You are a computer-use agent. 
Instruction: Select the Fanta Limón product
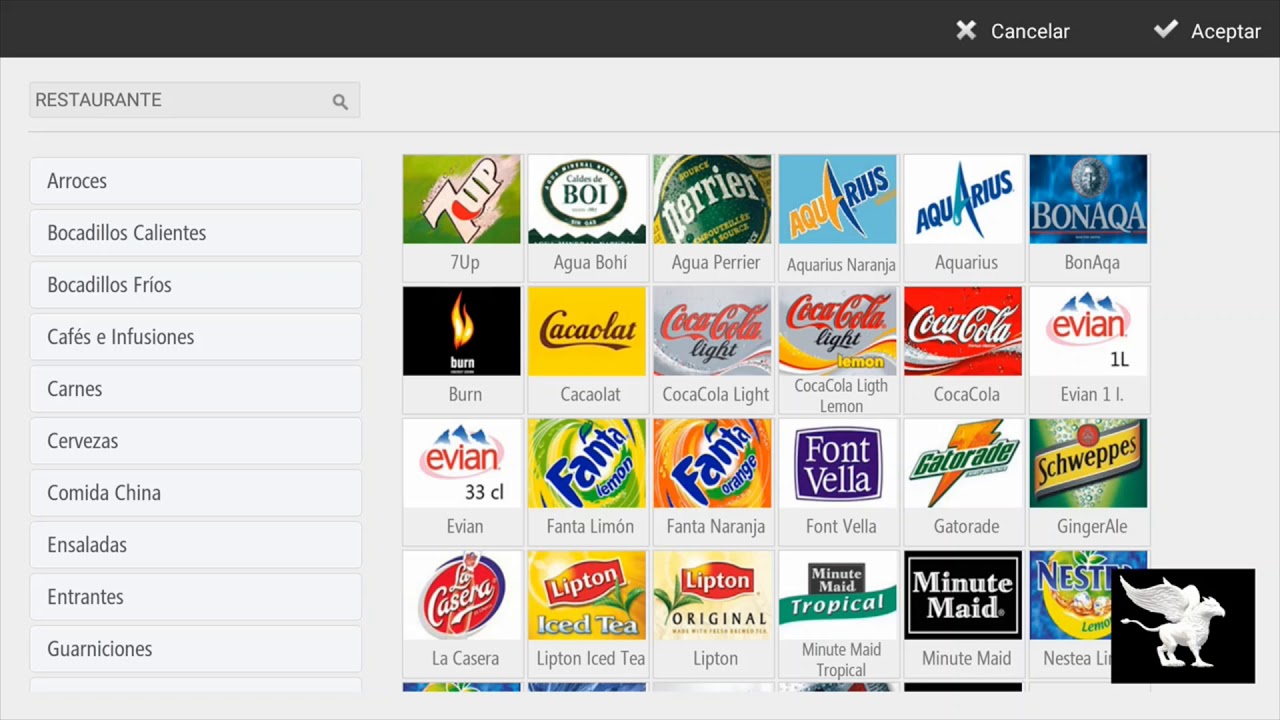pyautogui.click(x=587, y=481)
